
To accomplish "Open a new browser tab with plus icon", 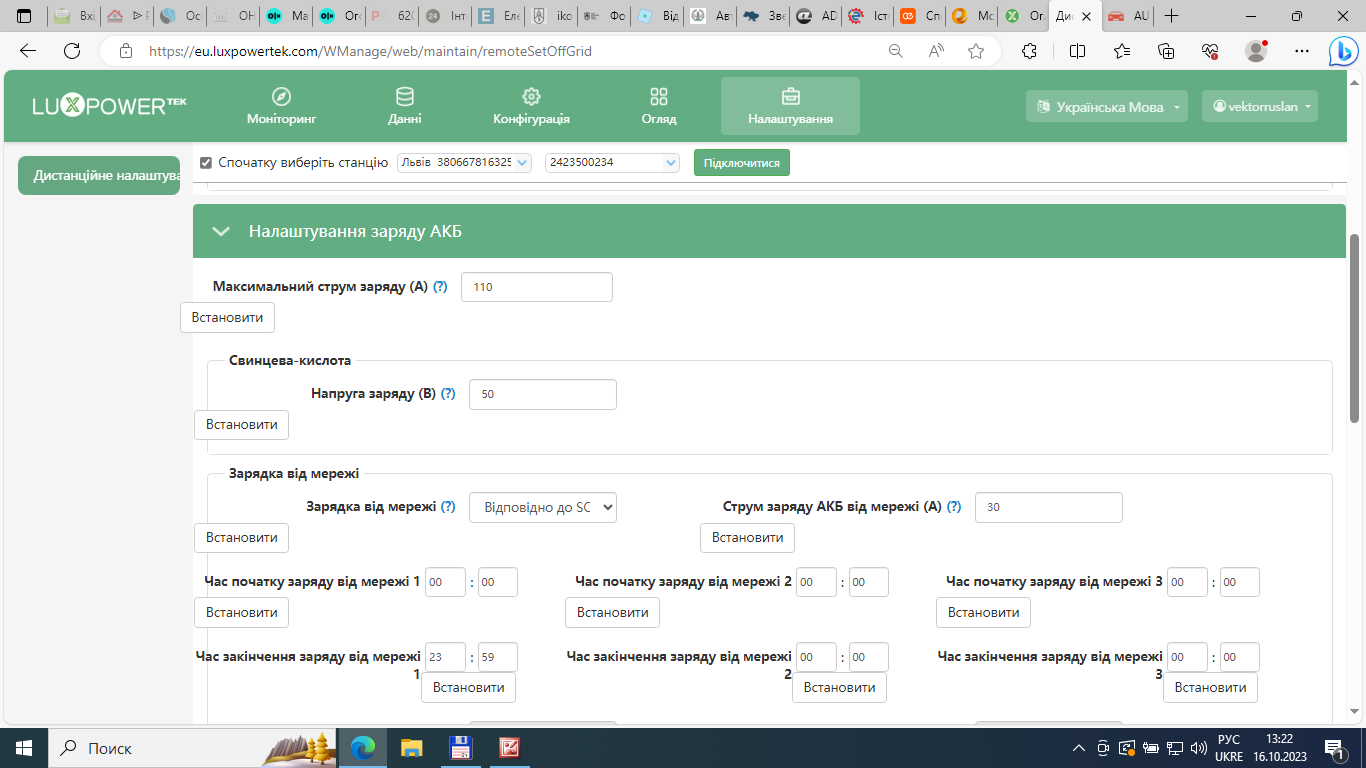I will pos(1172,16).
